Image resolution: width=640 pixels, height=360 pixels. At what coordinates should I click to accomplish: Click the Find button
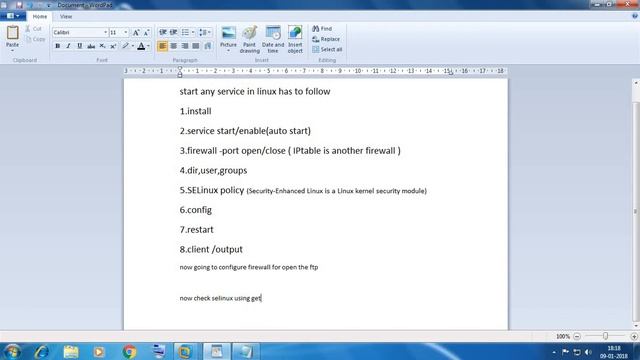click(322, 29)
